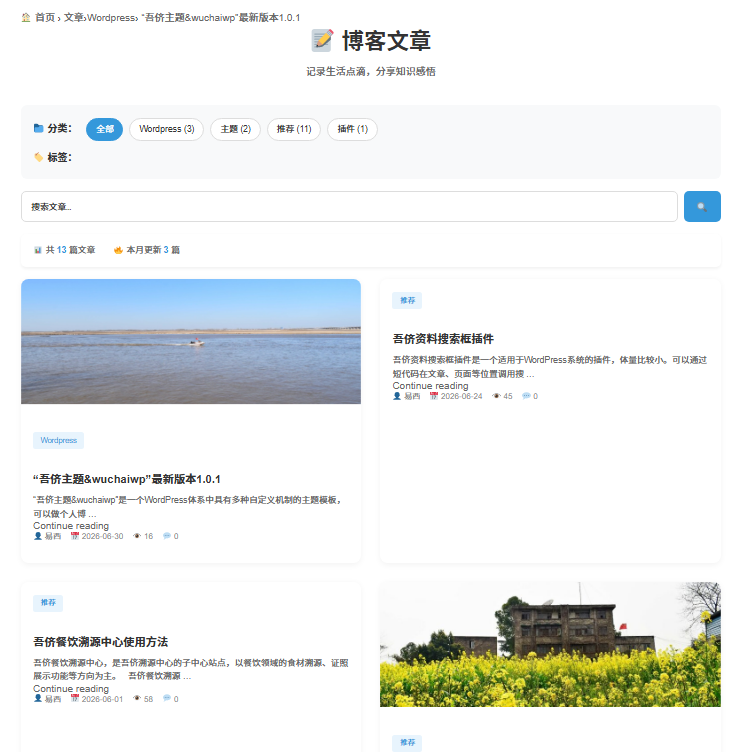Click the home icon in breadcrumb

26,18
